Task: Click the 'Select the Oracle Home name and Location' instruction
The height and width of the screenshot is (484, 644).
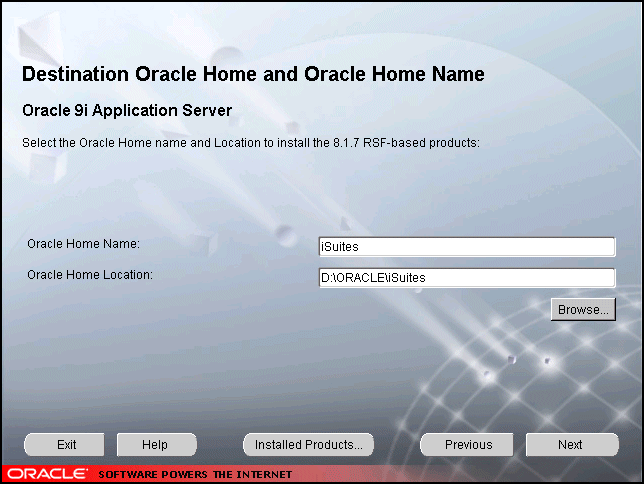Action: pyautogui.click(x=251, y=143)
